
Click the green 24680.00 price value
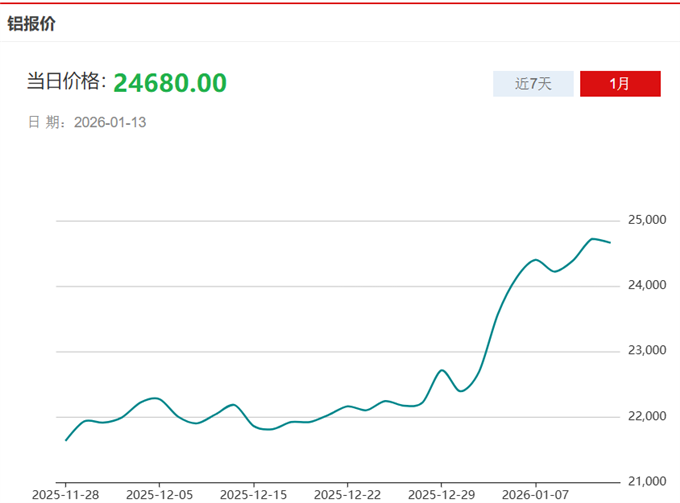click(170, 82)
